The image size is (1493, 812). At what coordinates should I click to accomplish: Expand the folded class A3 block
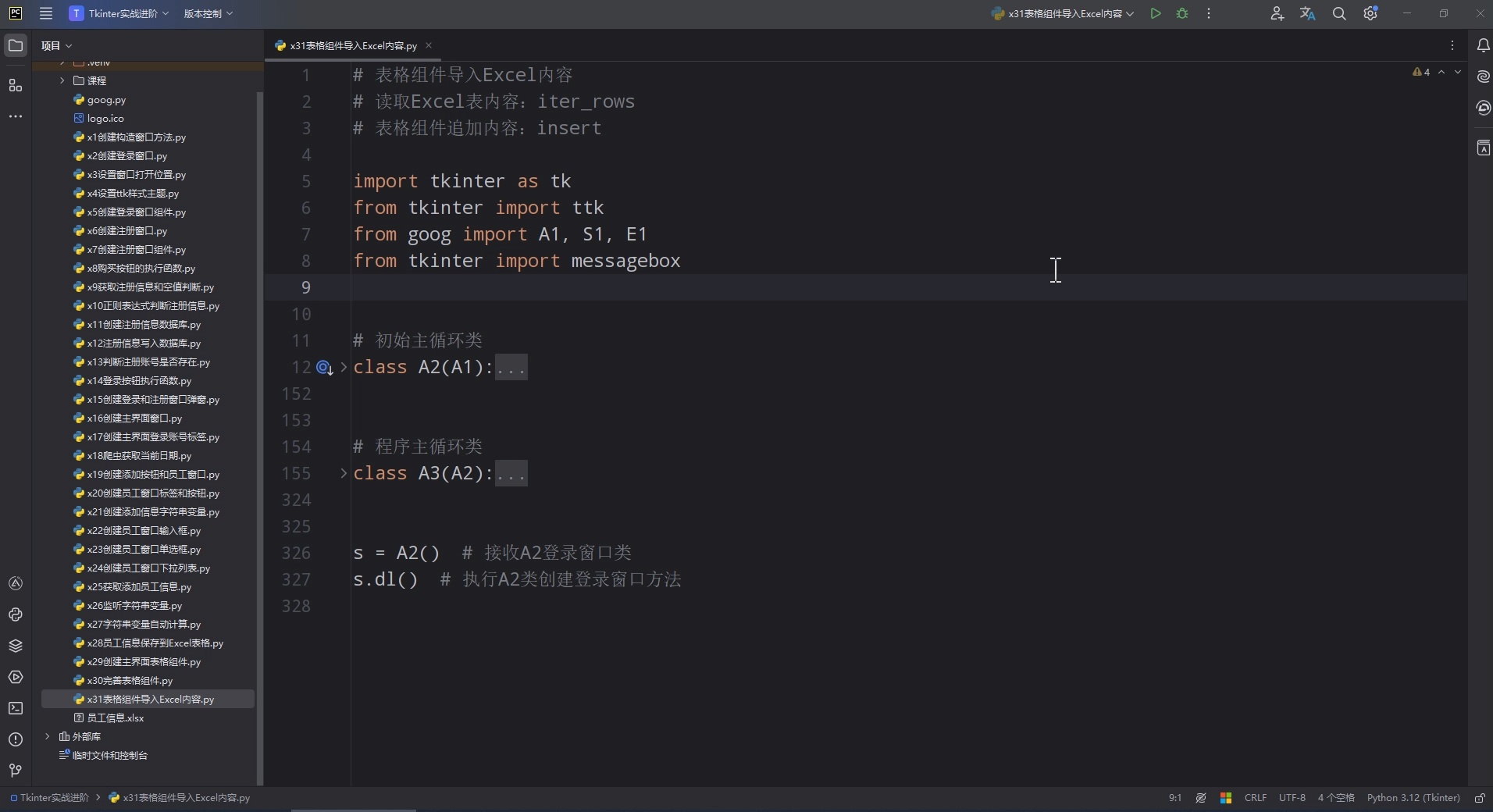point(344,473)
